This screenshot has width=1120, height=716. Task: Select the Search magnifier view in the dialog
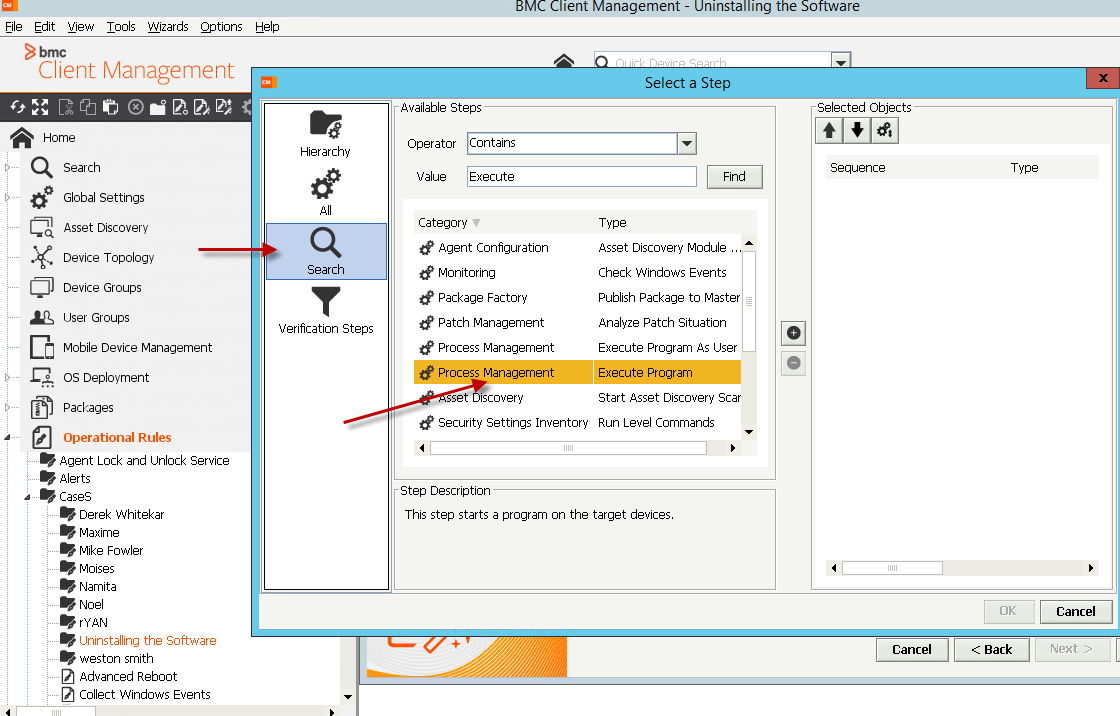pyautogui.click(x=326, y=251)
